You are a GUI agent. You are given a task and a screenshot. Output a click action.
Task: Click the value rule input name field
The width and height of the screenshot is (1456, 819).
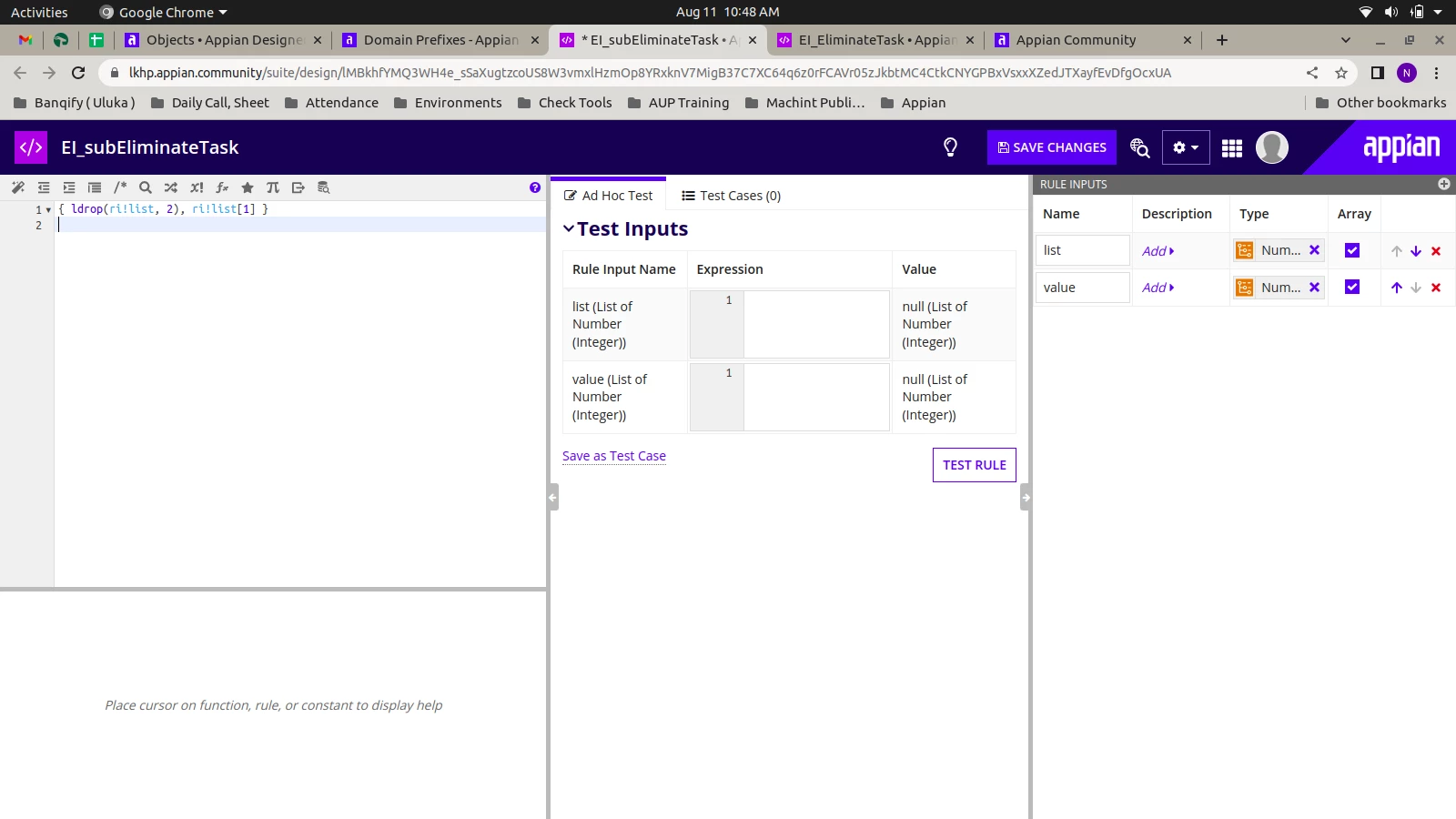pyautogui.click(x=1083, y=288)
